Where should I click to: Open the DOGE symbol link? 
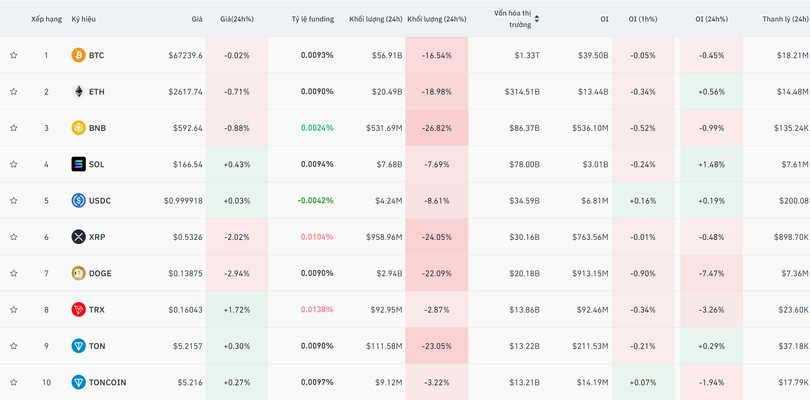tap(100, 273)
